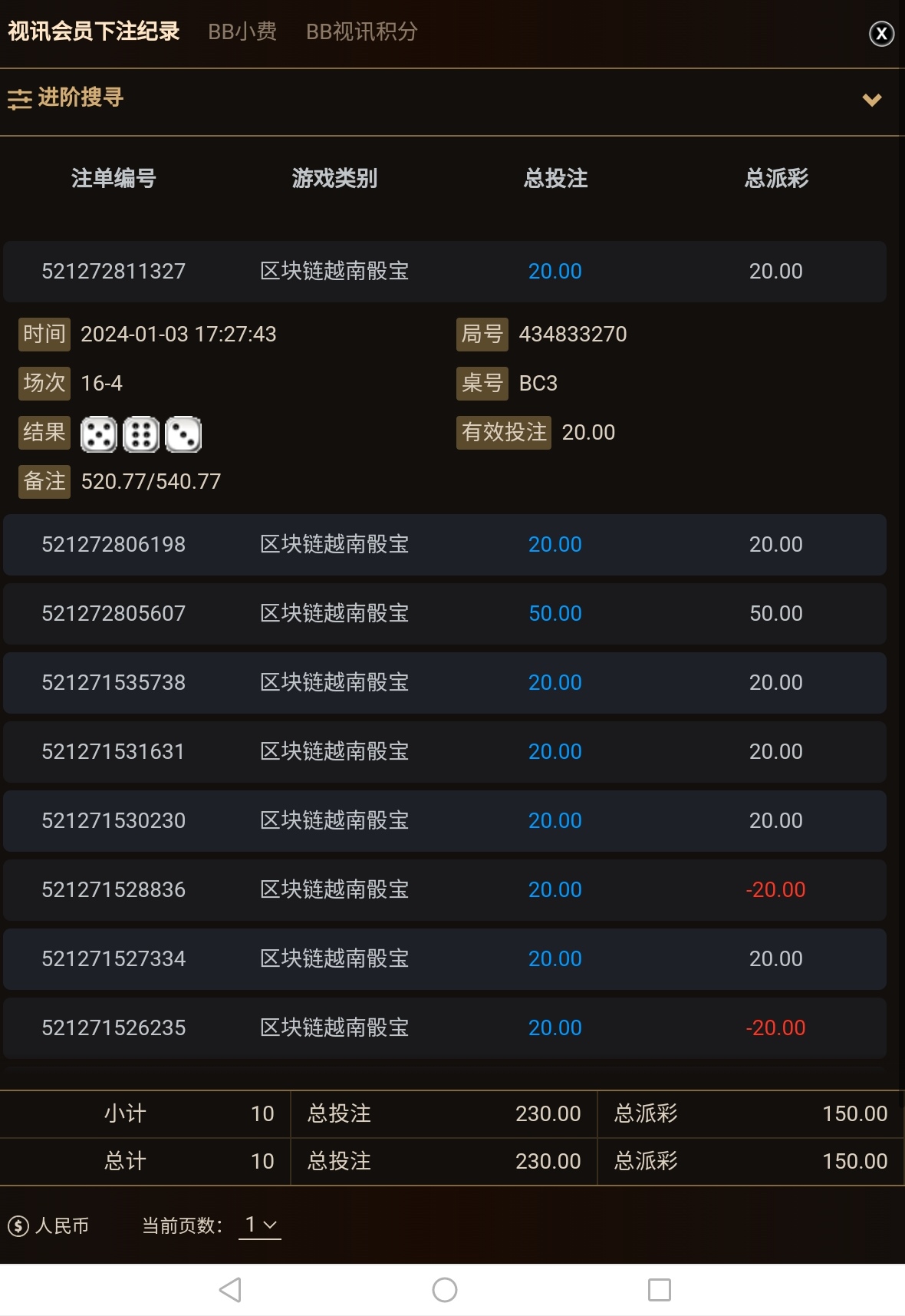Close the betting record panel
Viewport: 905px width, 1316px height.
[881, 33]
